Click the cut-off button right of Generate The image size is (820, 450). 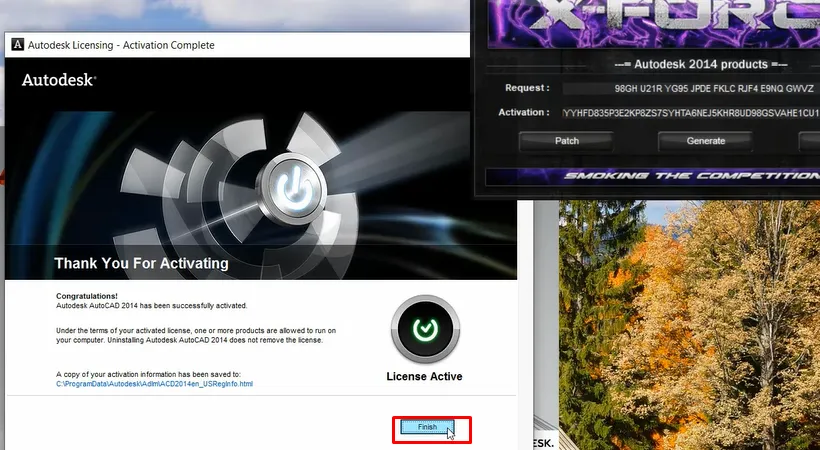810,141
